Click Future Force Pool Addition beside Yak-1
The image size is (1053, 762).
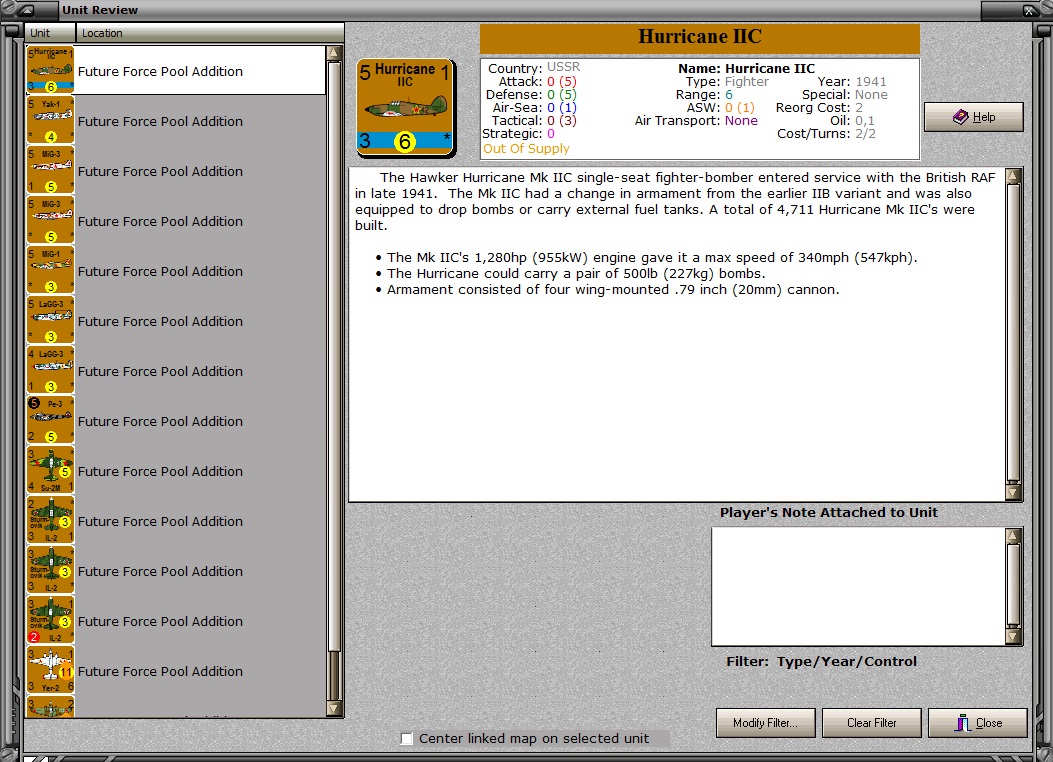click(161, 122)
